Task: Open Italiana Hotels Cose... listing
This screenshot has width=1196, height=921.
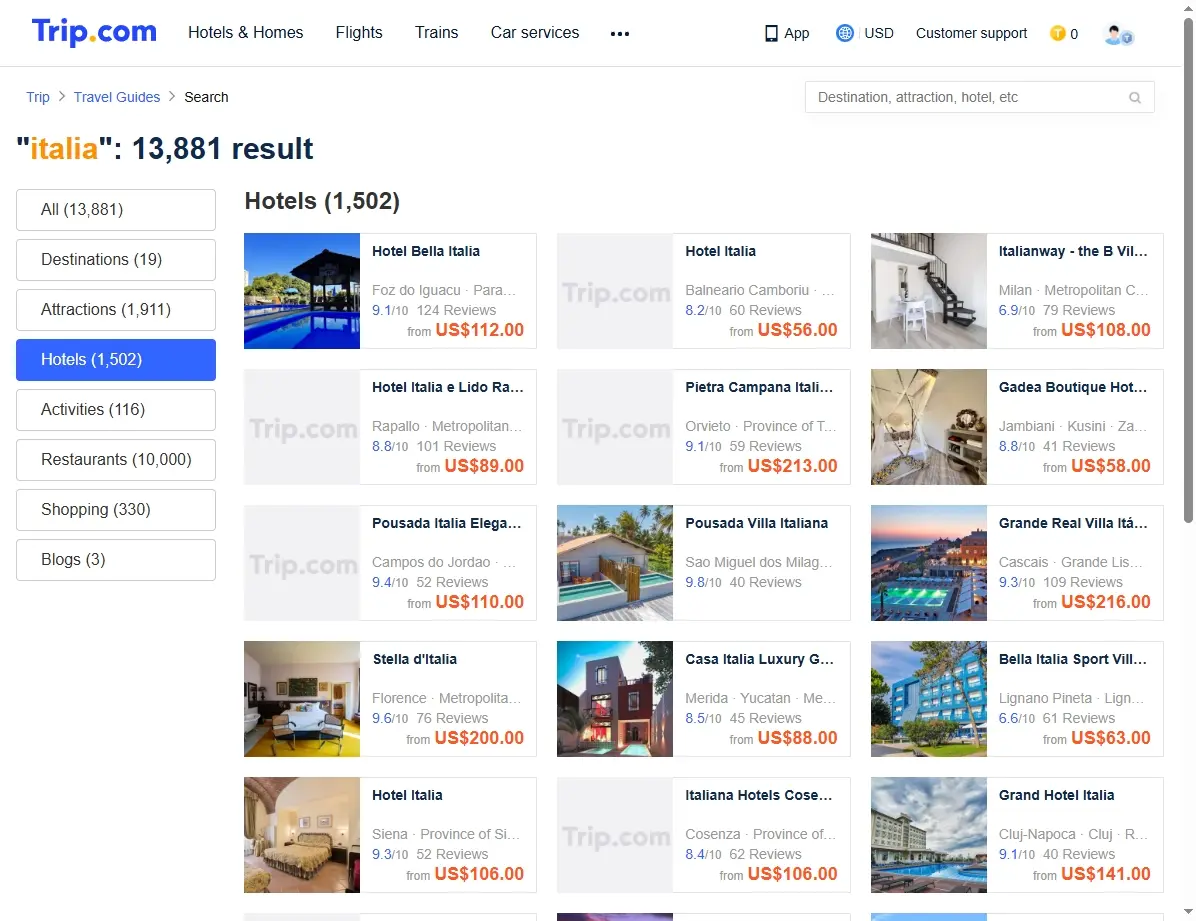Action: point(703,835)
